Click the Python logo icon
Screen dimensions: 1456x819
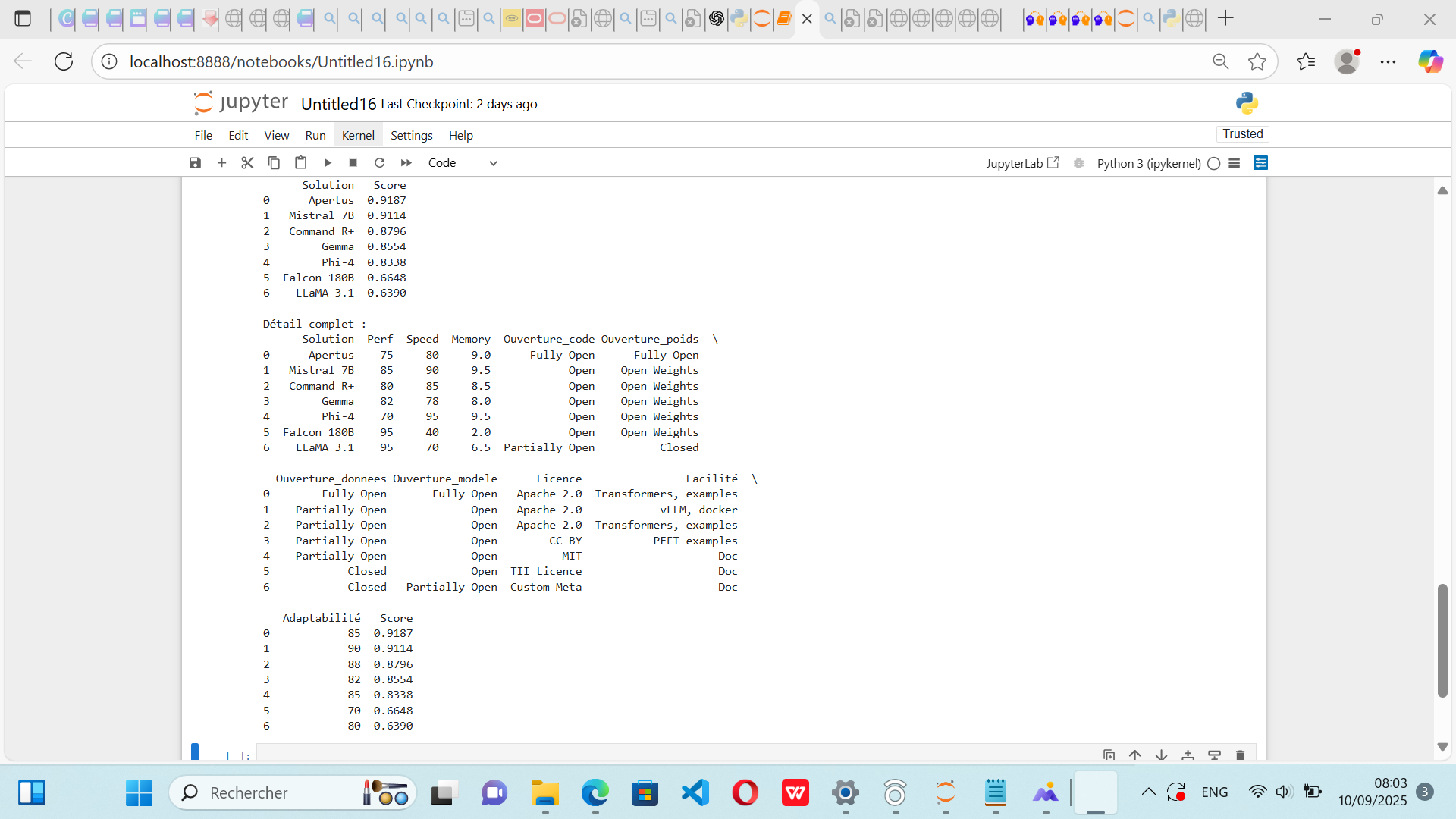1247,103
